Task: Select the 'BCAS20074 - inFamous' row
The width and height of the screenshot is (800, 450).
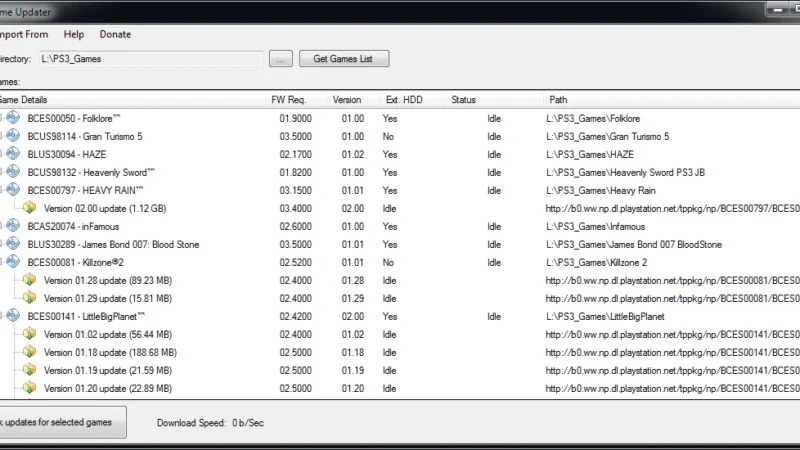Action: [73, 227]
